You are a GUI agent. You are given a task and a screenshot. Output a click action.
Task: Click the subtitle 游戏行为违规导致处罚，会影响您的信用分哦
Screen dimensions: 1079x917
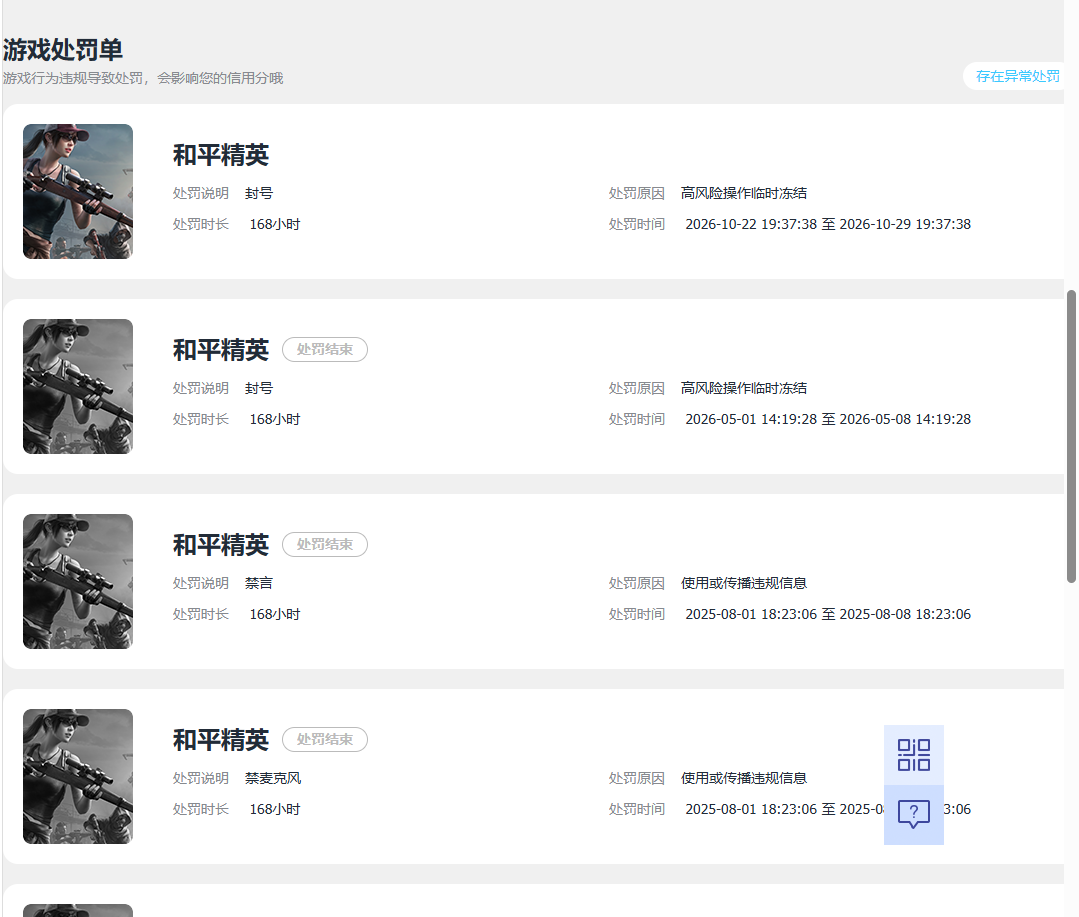pos(143,78)
